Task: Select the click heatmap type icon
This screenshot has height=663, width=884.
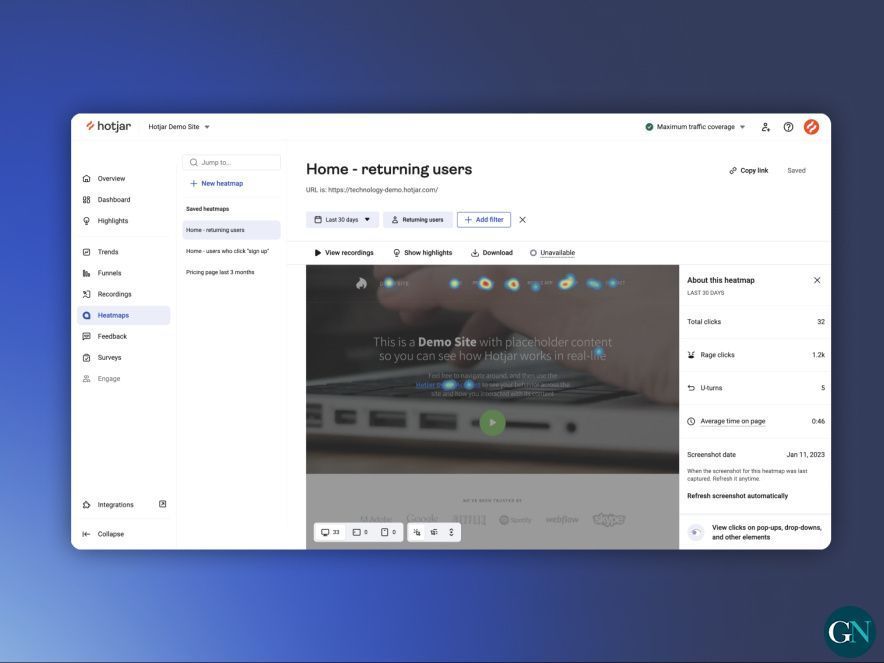Action: (417, 532)
